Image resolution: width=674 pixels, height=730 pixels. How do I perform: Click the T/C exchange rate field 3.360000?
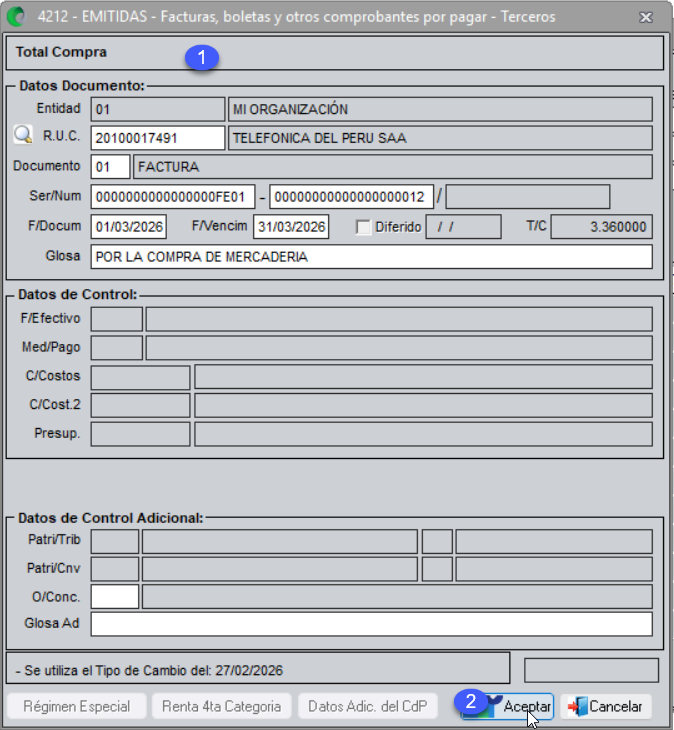pos(601,227)
